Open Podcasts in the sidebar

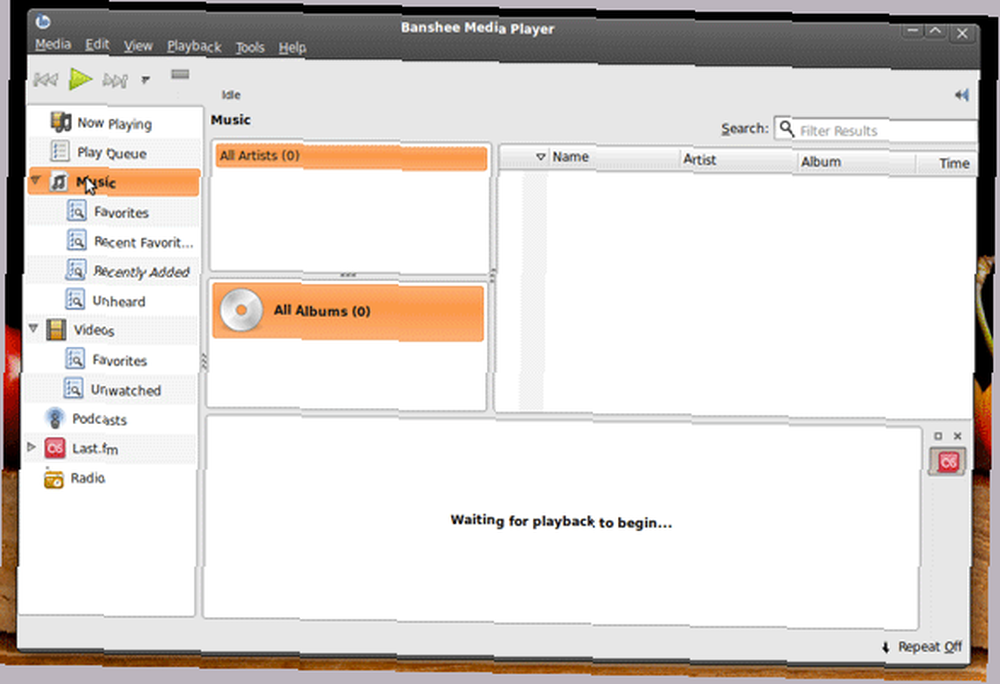pyautogui.click(x=99, y=419)
